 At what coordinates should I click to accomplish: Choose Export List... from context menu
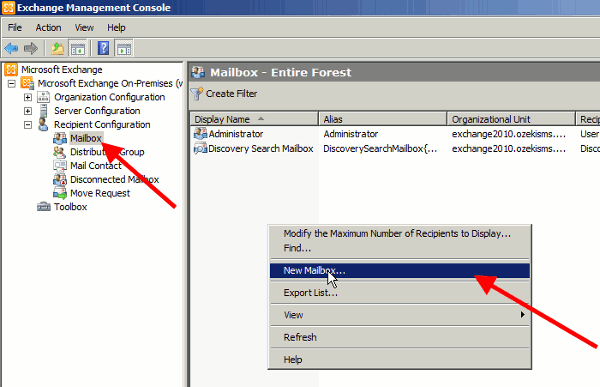click(400, 293)
